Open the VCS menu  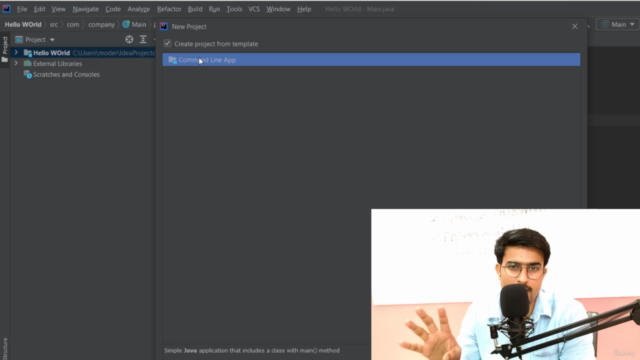click(254, 9)
